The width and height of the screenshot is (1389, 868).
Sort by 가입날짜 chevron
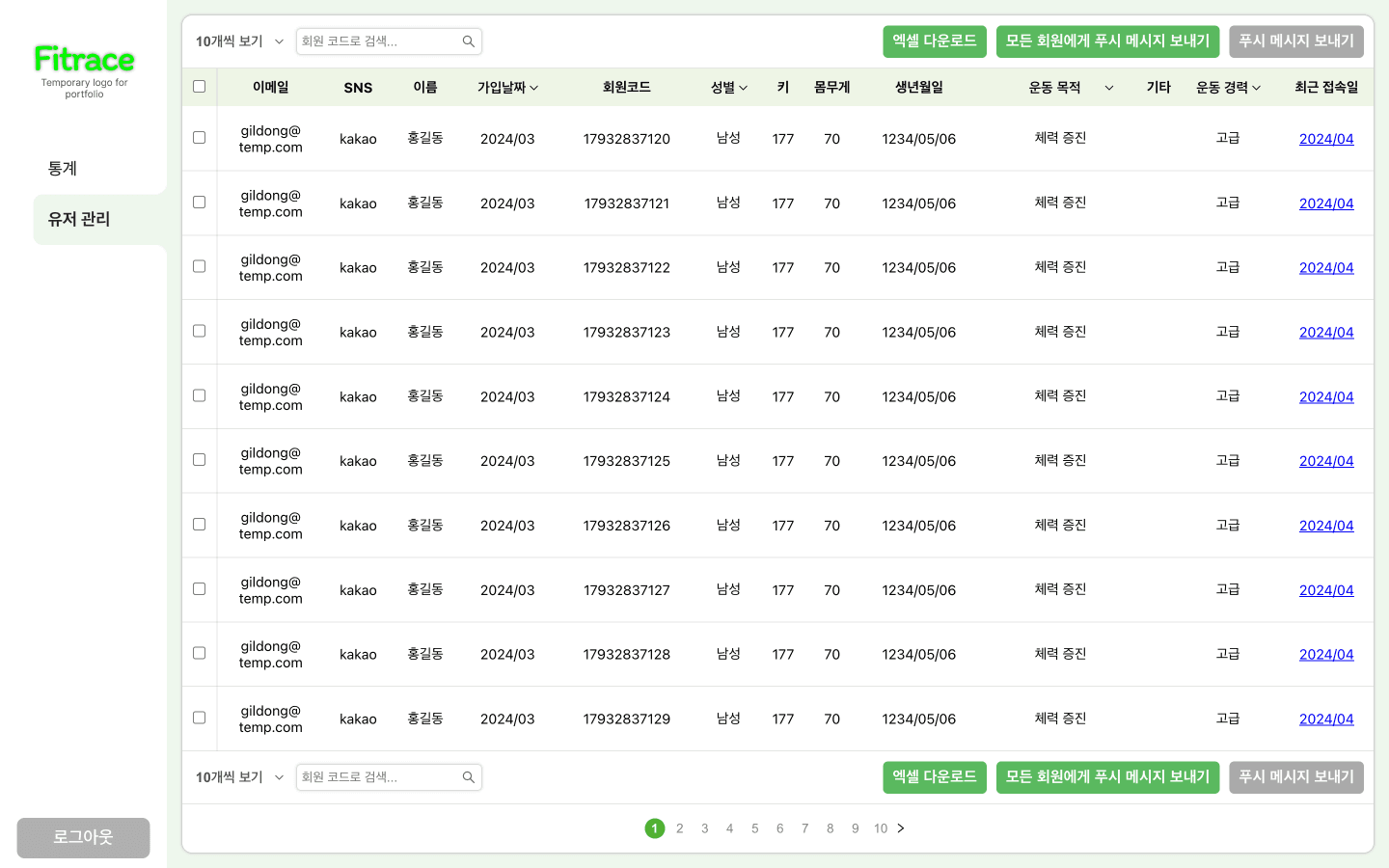533,88
